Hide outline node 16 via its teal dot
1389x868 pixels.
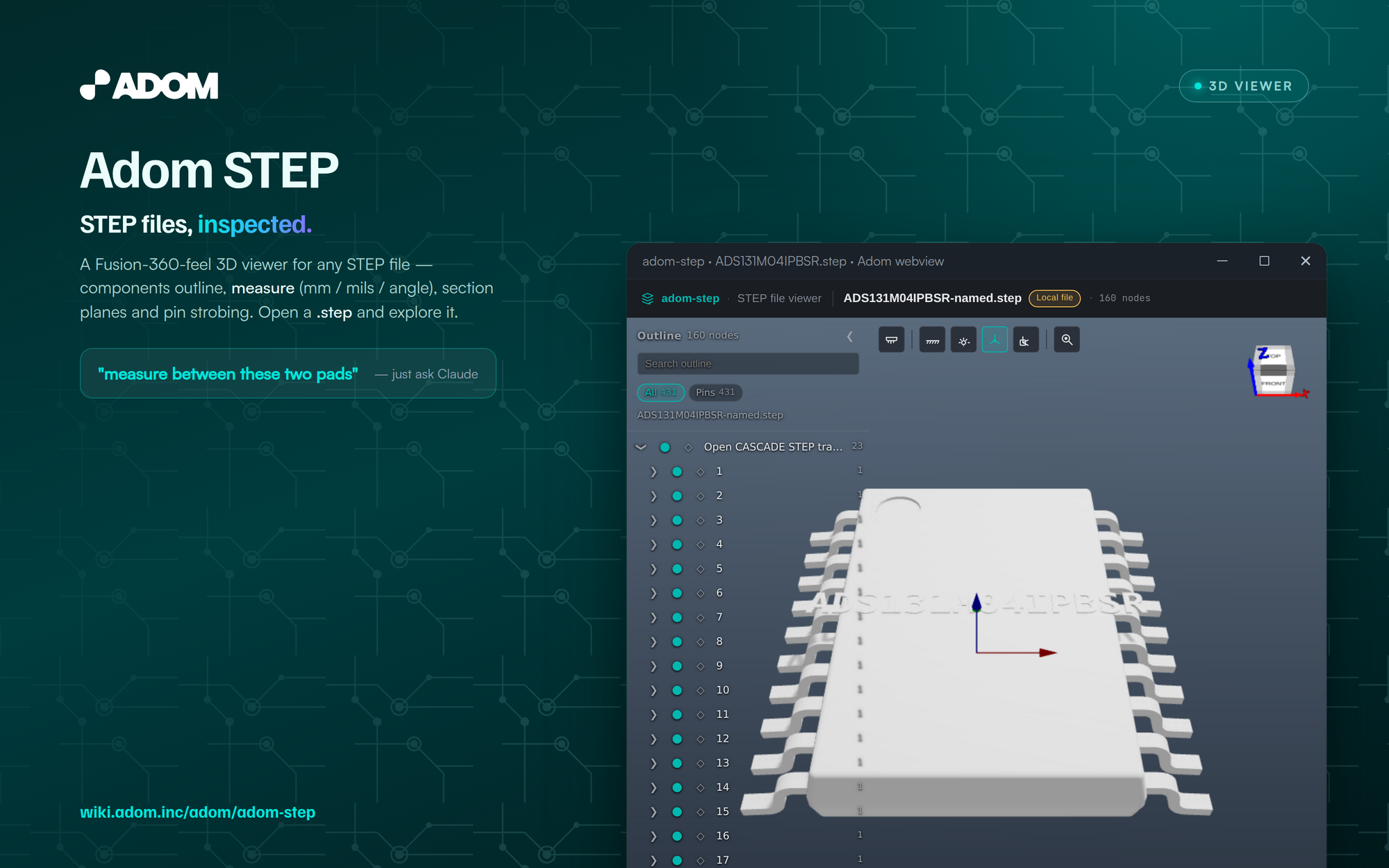(677, 836)
